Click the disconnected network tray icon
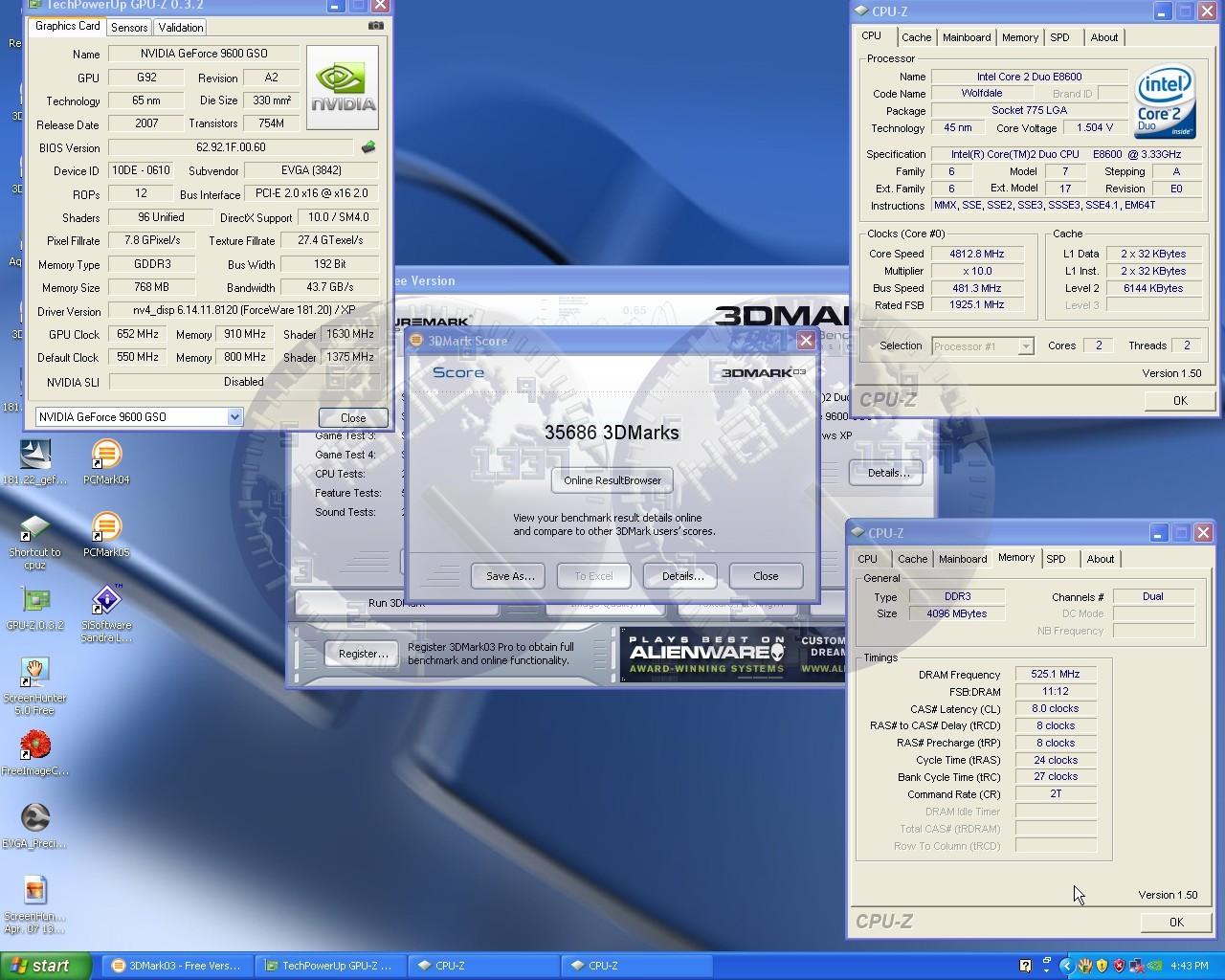This screenshot has width=1225, height=980. (1137, 966)
